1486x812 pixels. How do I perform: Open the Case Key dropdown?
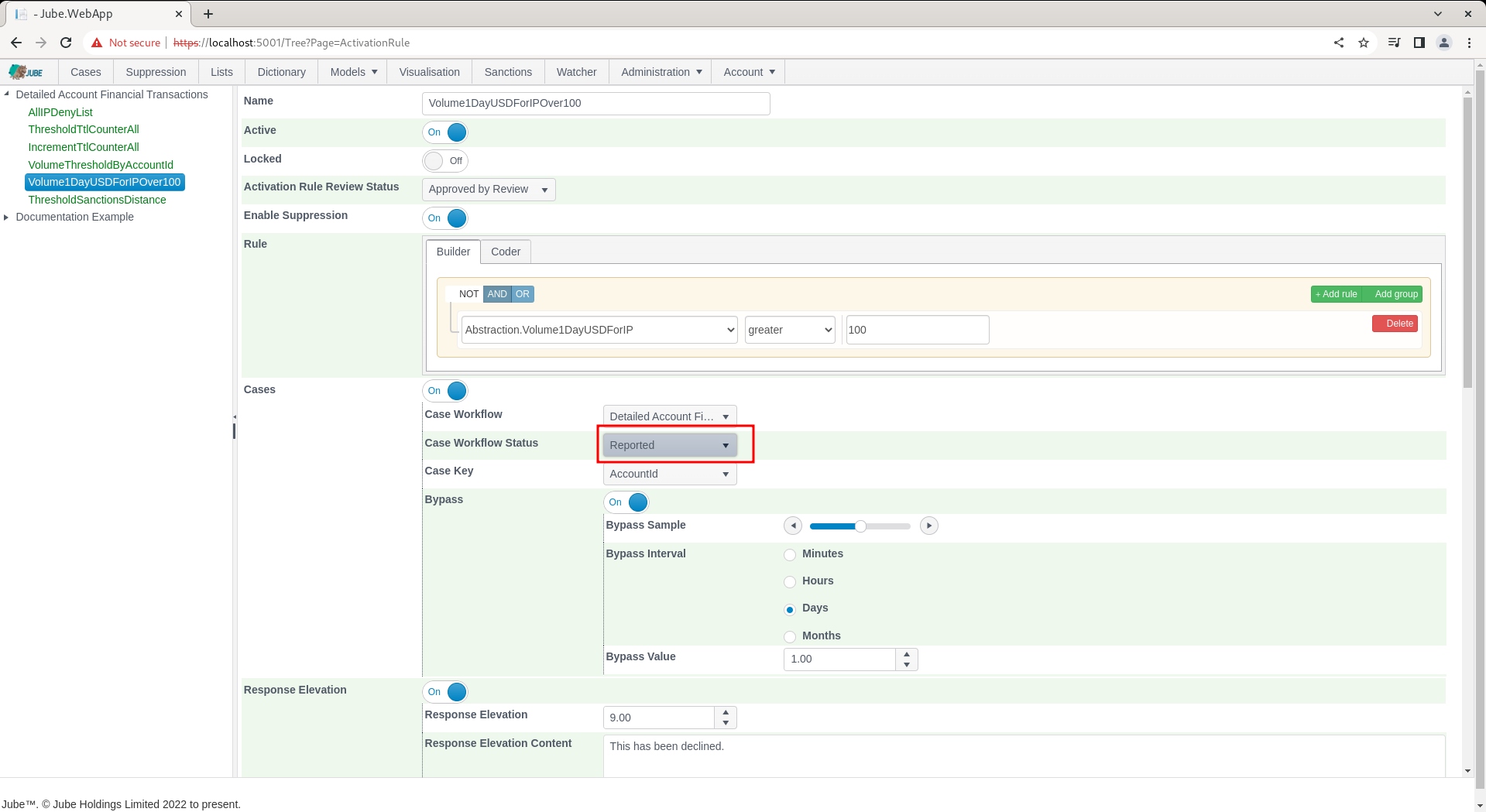pyautogui.click(x=670, y=474)
